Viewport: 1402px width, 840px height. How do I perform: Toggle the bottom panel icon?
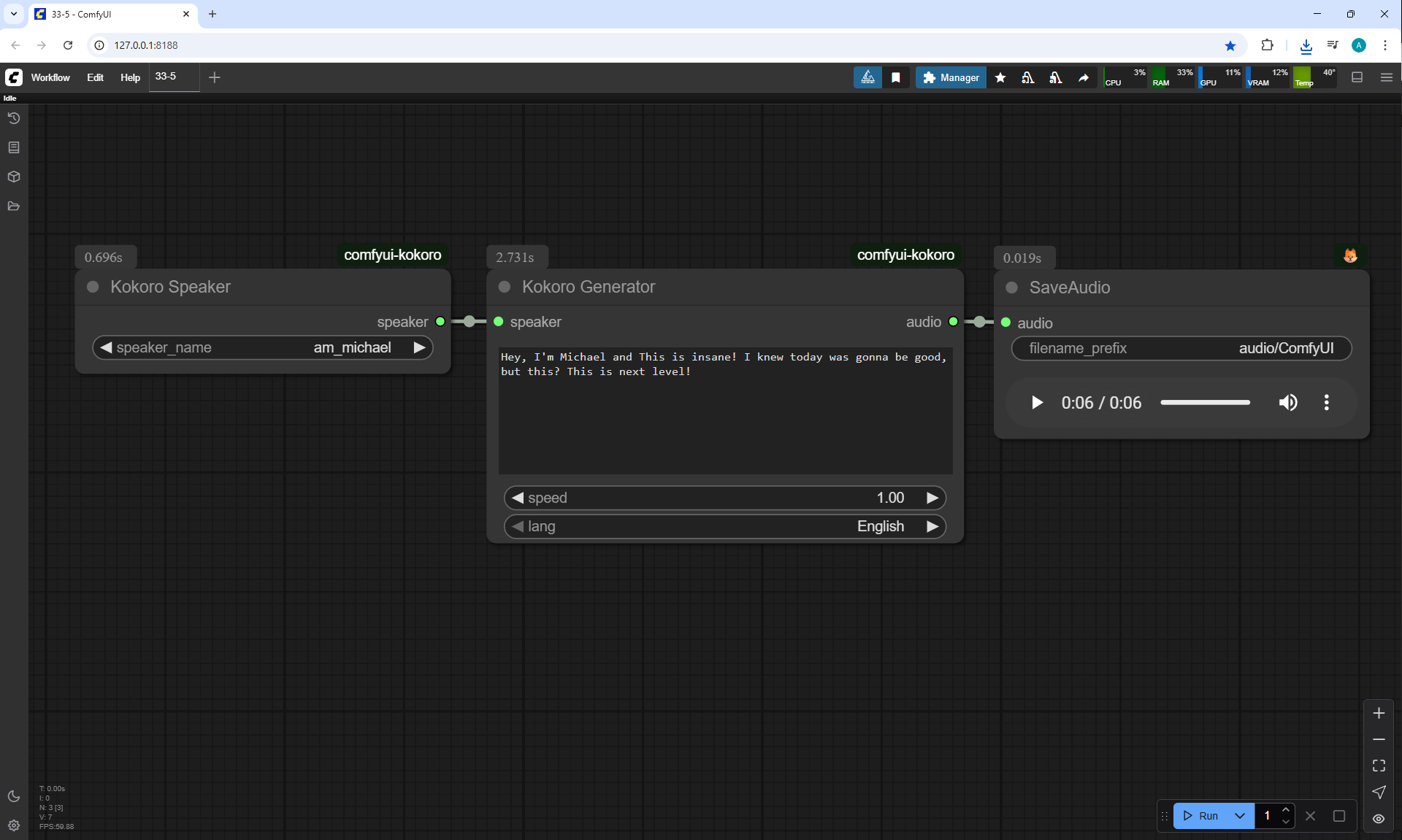click(x=1357, y=77)
